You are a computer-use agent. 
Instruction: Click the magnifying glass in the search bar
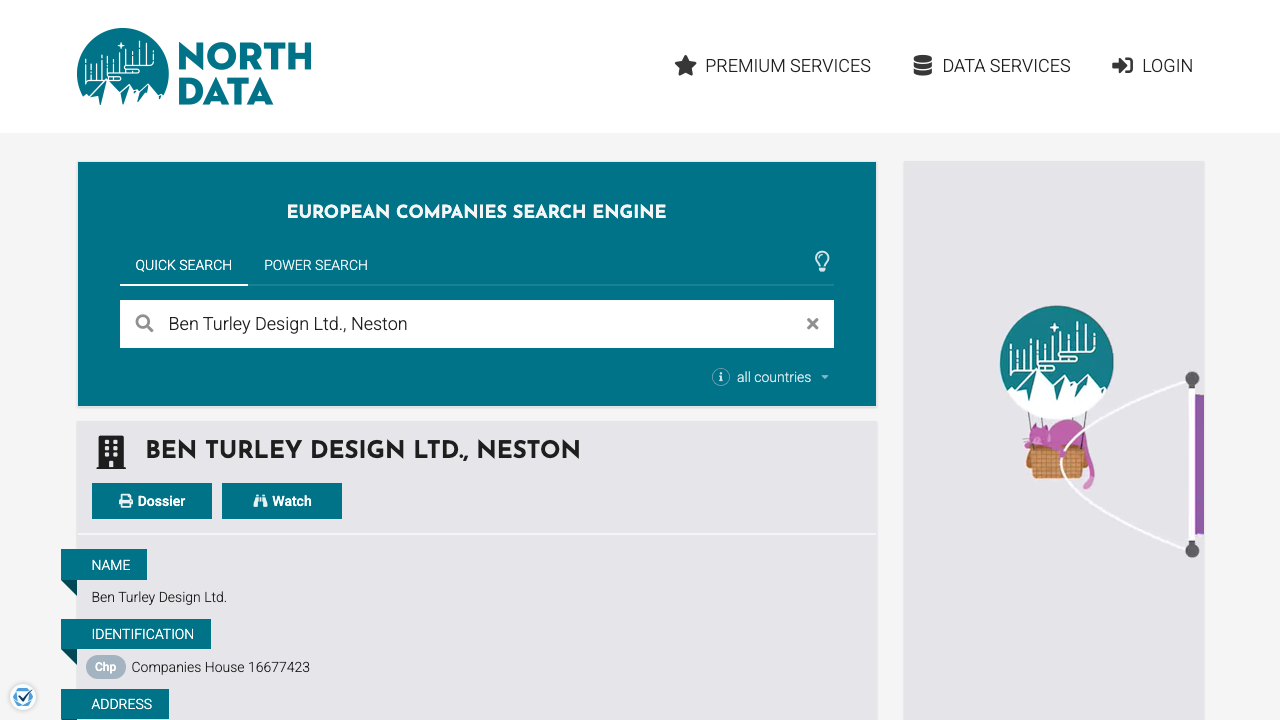(144, 323)
